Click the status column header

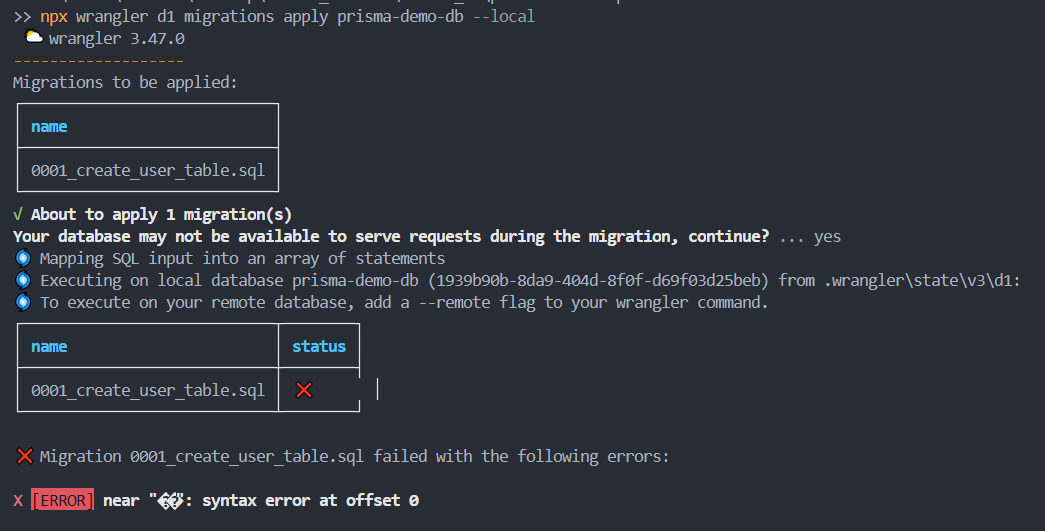(x=318, y=346)
